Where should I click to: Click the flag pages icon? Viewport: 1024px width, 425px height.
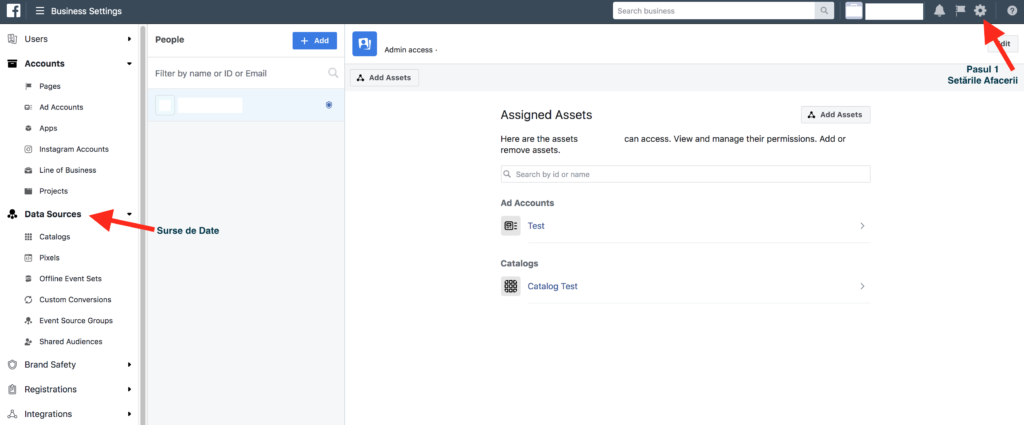[x=960, y=11]
